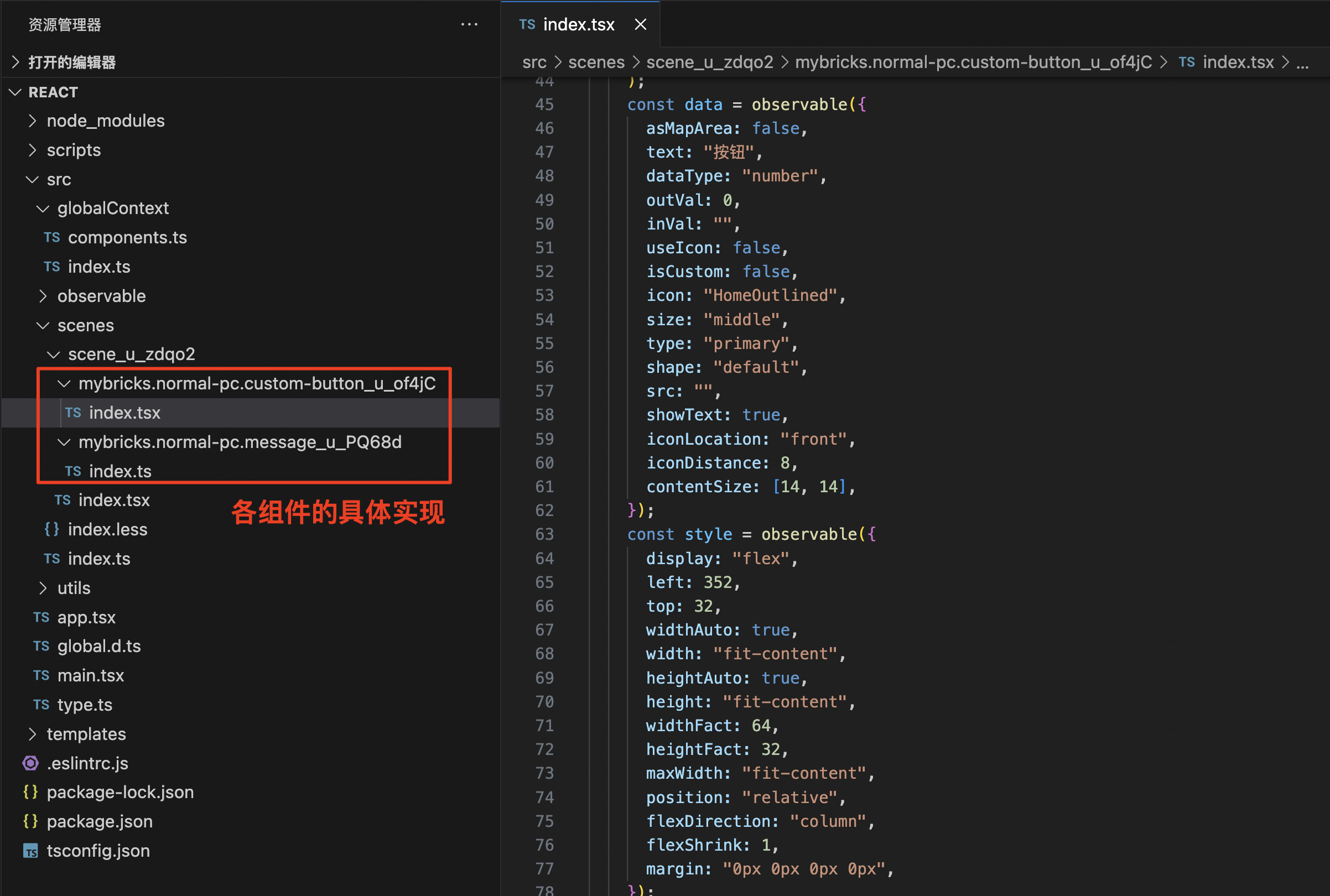This screenshot has width=1330, height=896.
Task: Click line number 45 in gutter
Action: point(544,105)
